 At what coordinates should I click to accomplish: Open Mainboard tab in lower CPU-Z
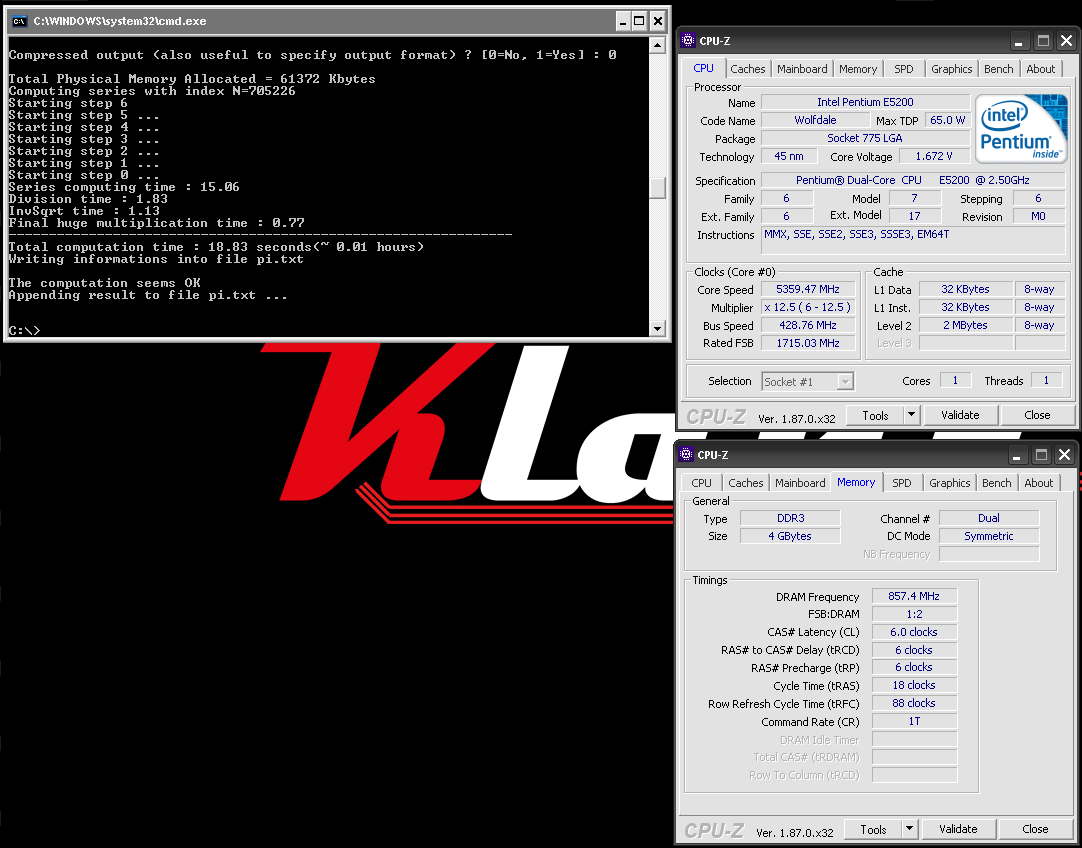(x=800, y=483)
